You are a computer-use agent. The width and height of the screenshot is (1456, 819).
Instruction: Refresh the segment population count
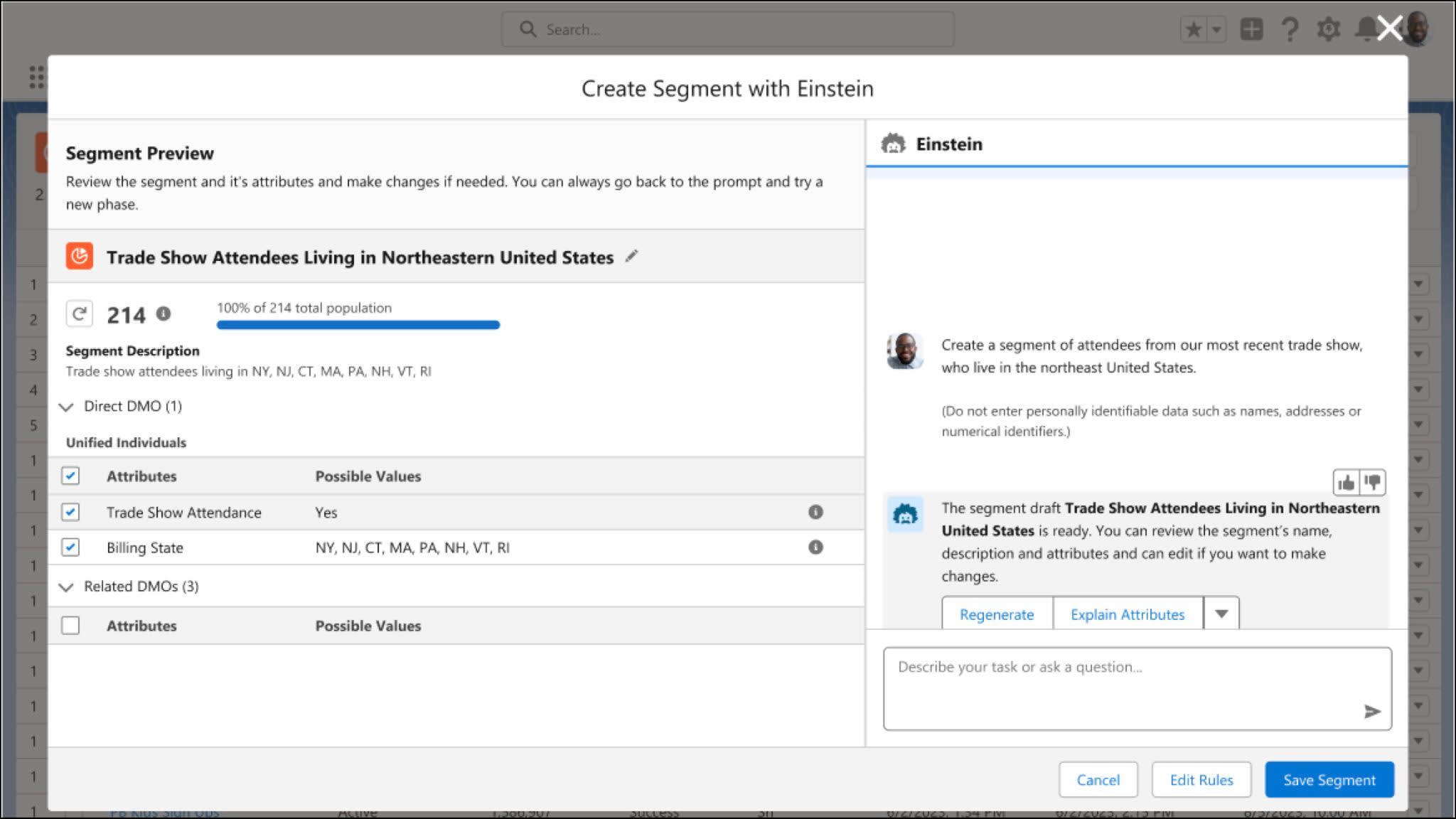(80, 314)
